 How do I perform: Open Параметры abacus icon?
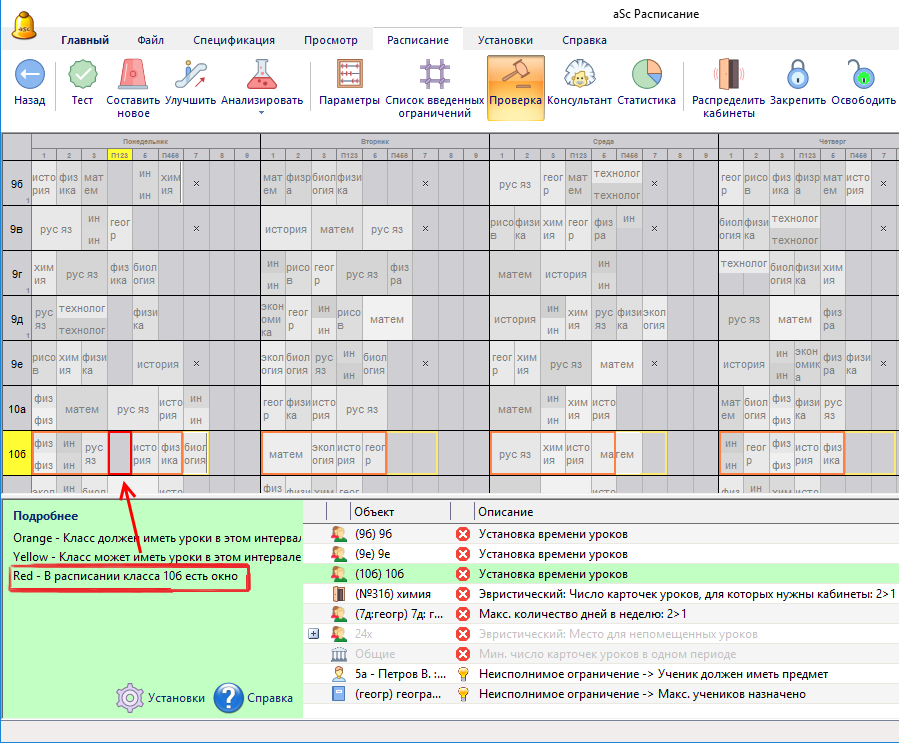click(x=348, y=75)
